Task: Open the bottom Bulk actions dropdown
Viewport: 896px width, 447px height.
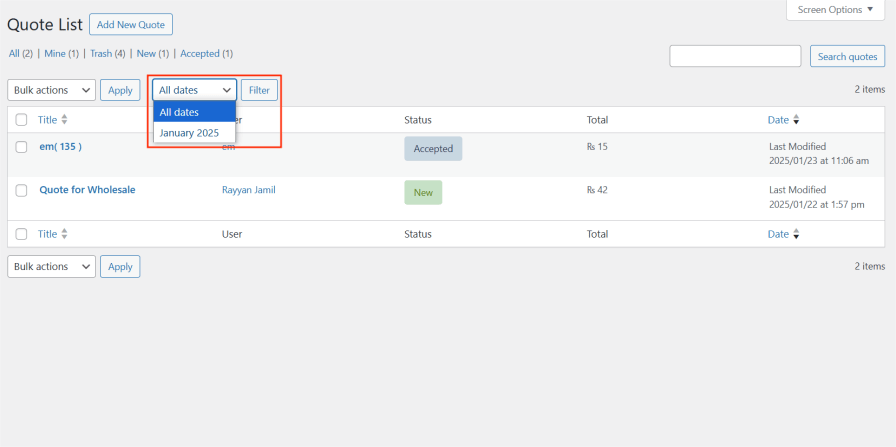Action: [x=51, y=267]
